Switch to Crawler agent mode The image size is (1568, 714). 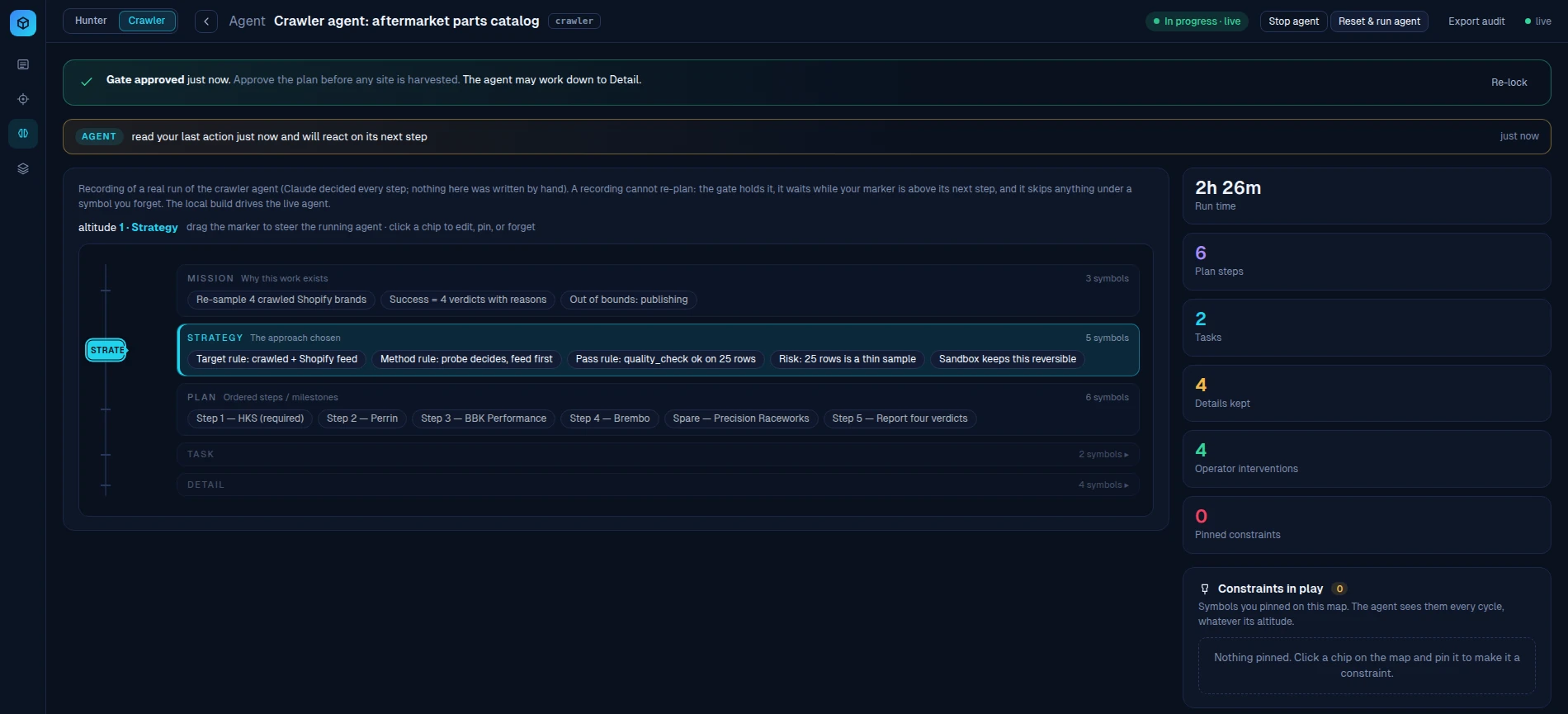(x=147, y=21)
